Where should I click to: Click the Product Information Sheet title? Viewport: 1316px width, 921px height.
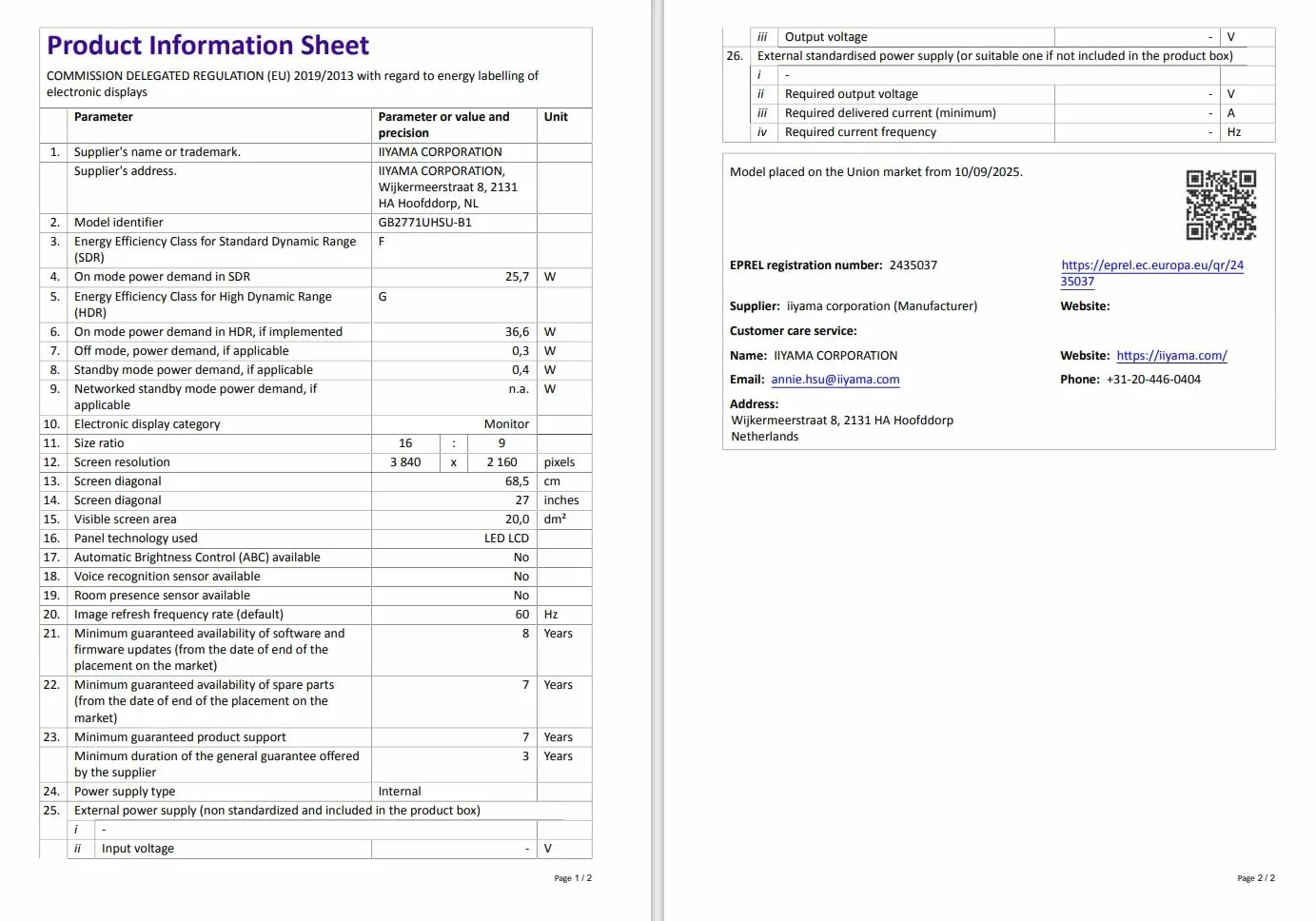click(208, 46)
